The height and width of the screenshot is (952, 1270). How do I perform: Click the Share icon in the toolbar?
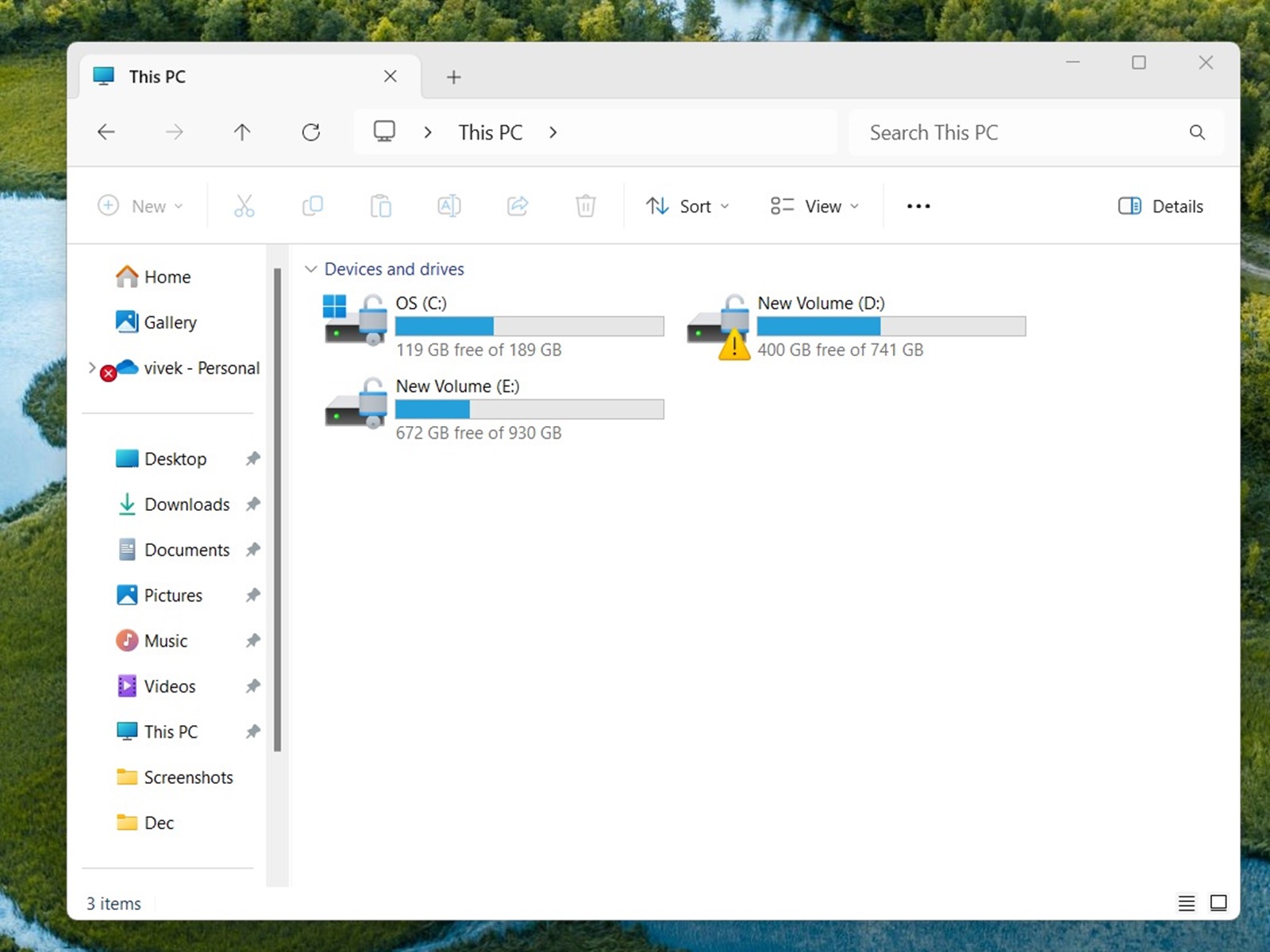517,205
